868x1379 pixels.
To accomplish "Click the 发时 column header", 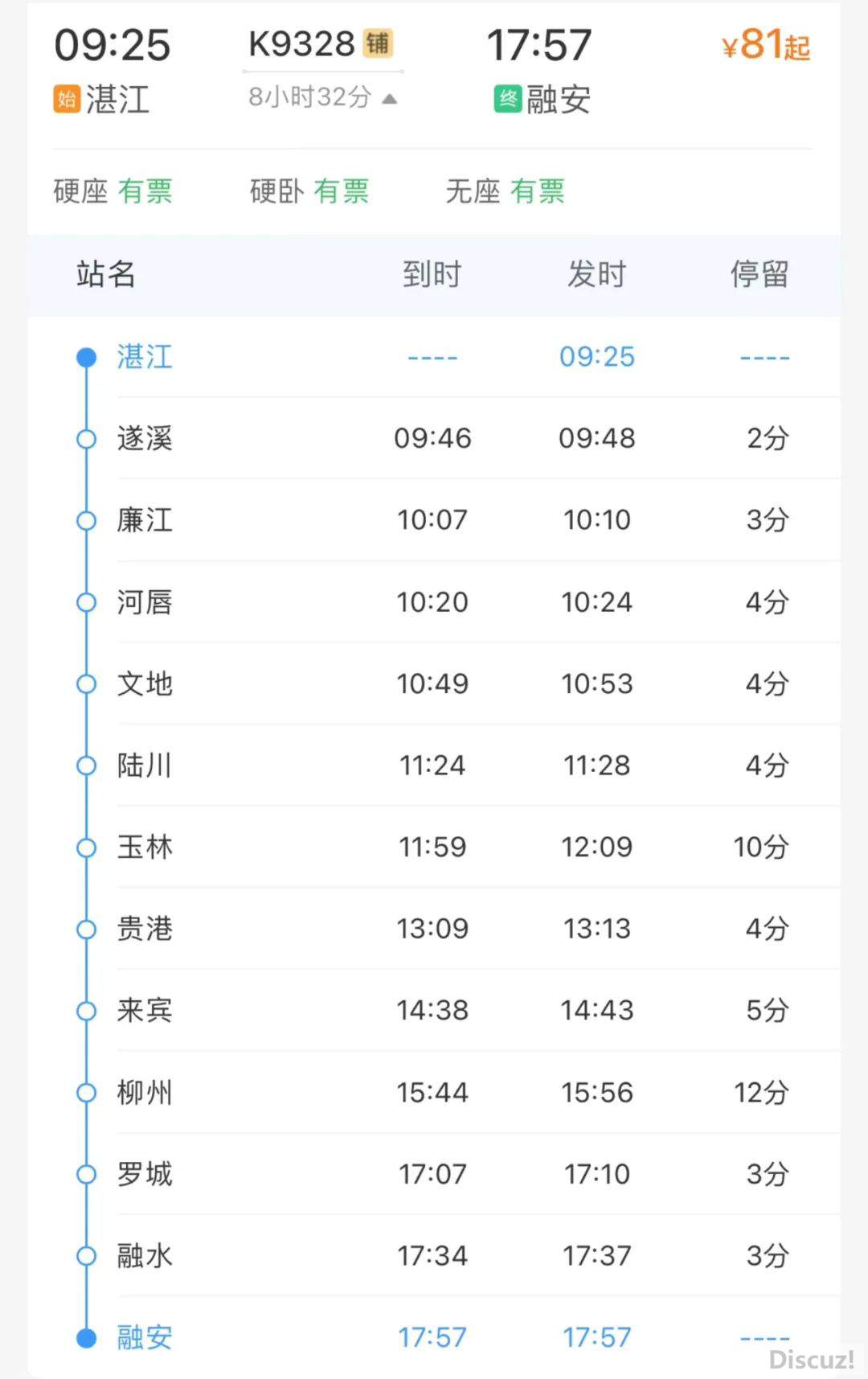I will 596,274.
